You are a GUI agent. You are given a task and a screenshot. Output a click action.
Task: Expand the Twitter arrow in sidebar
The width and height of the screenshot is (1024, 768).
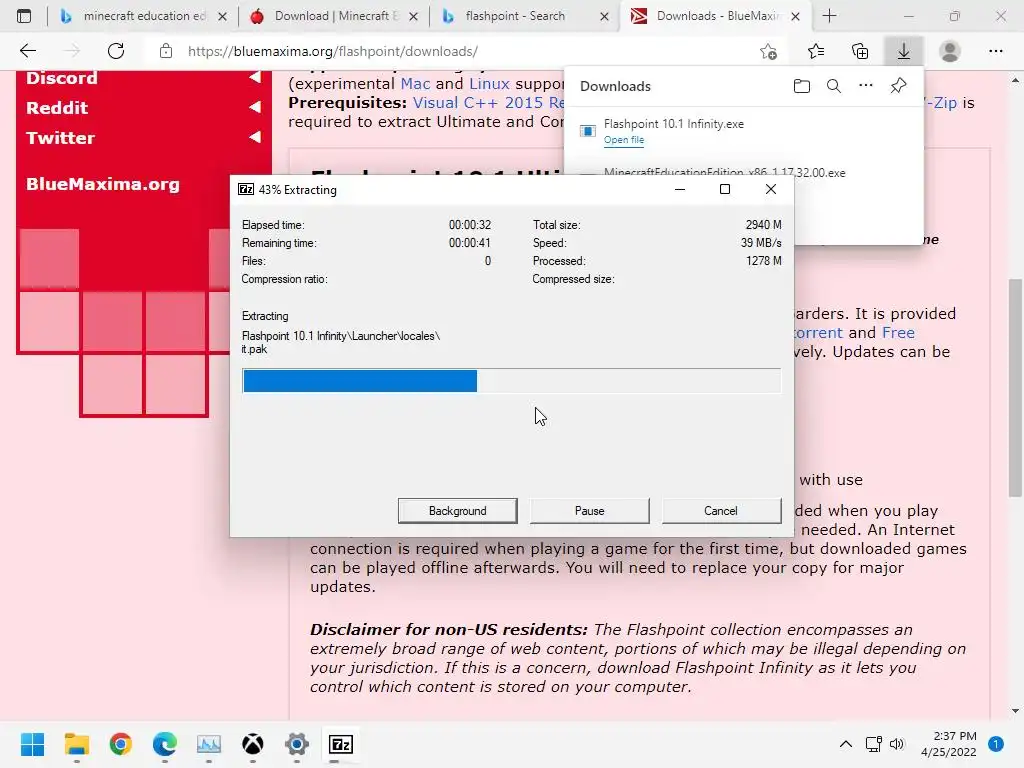(255, 136)
